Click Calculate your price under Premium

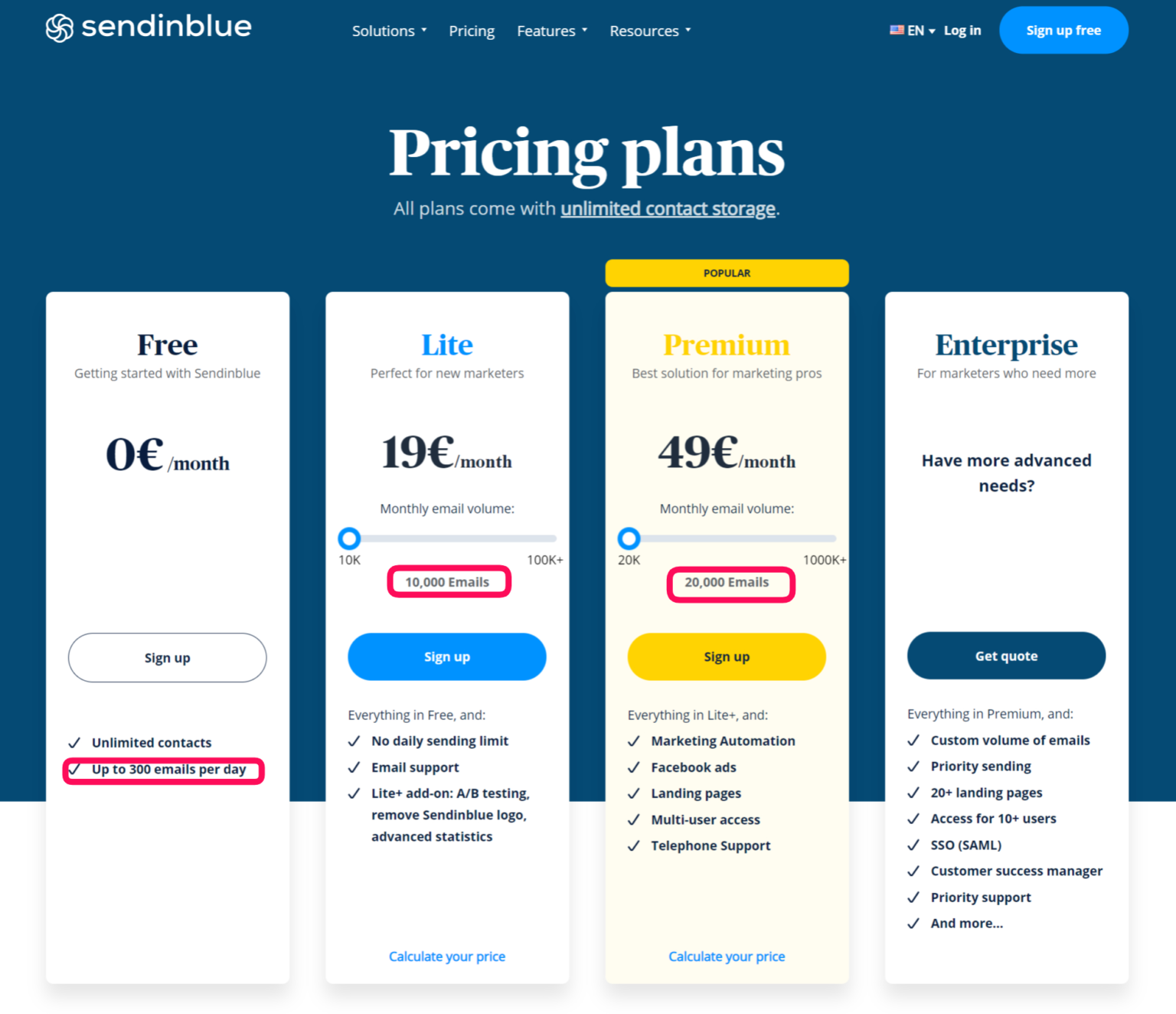click(x=726, y=956)
